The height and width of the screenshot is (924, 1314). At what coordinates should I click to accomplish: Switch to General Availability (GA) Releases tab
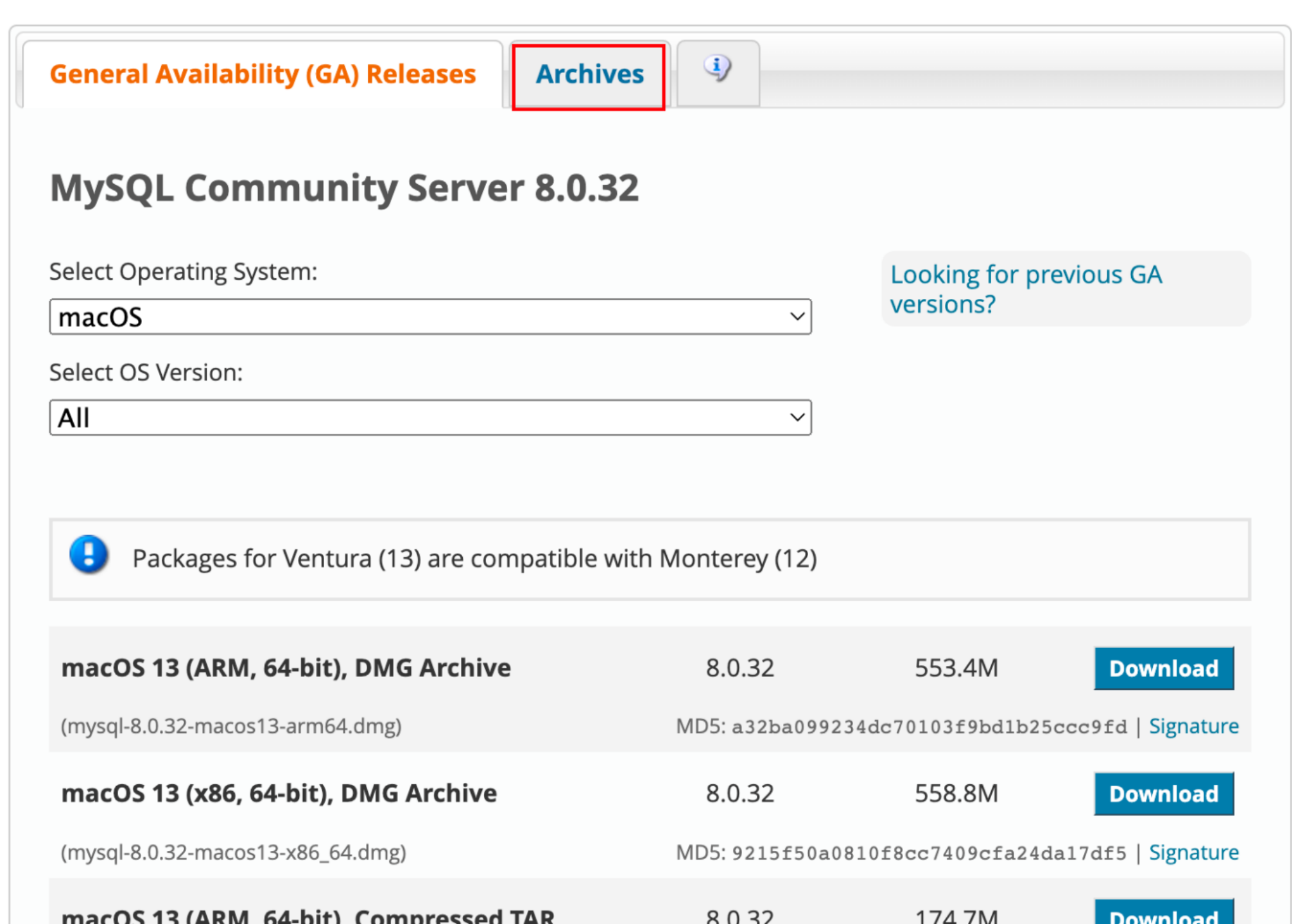click(x=263, y=75)
